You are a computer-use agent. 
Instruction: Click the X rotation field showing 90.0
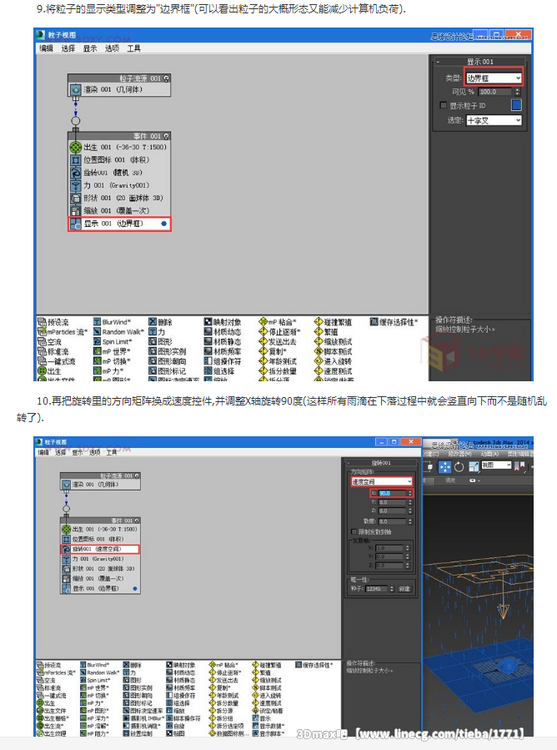coord(392,493)
